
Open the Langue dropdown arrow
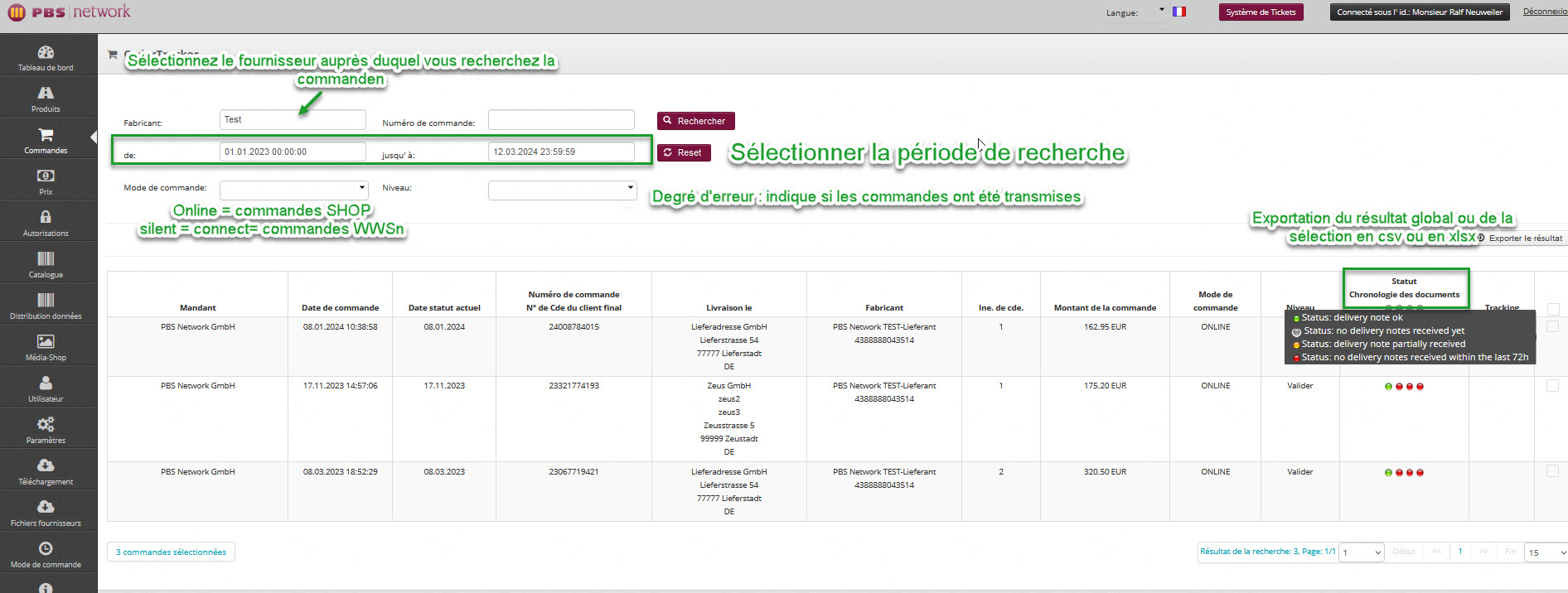(1162, 10)
